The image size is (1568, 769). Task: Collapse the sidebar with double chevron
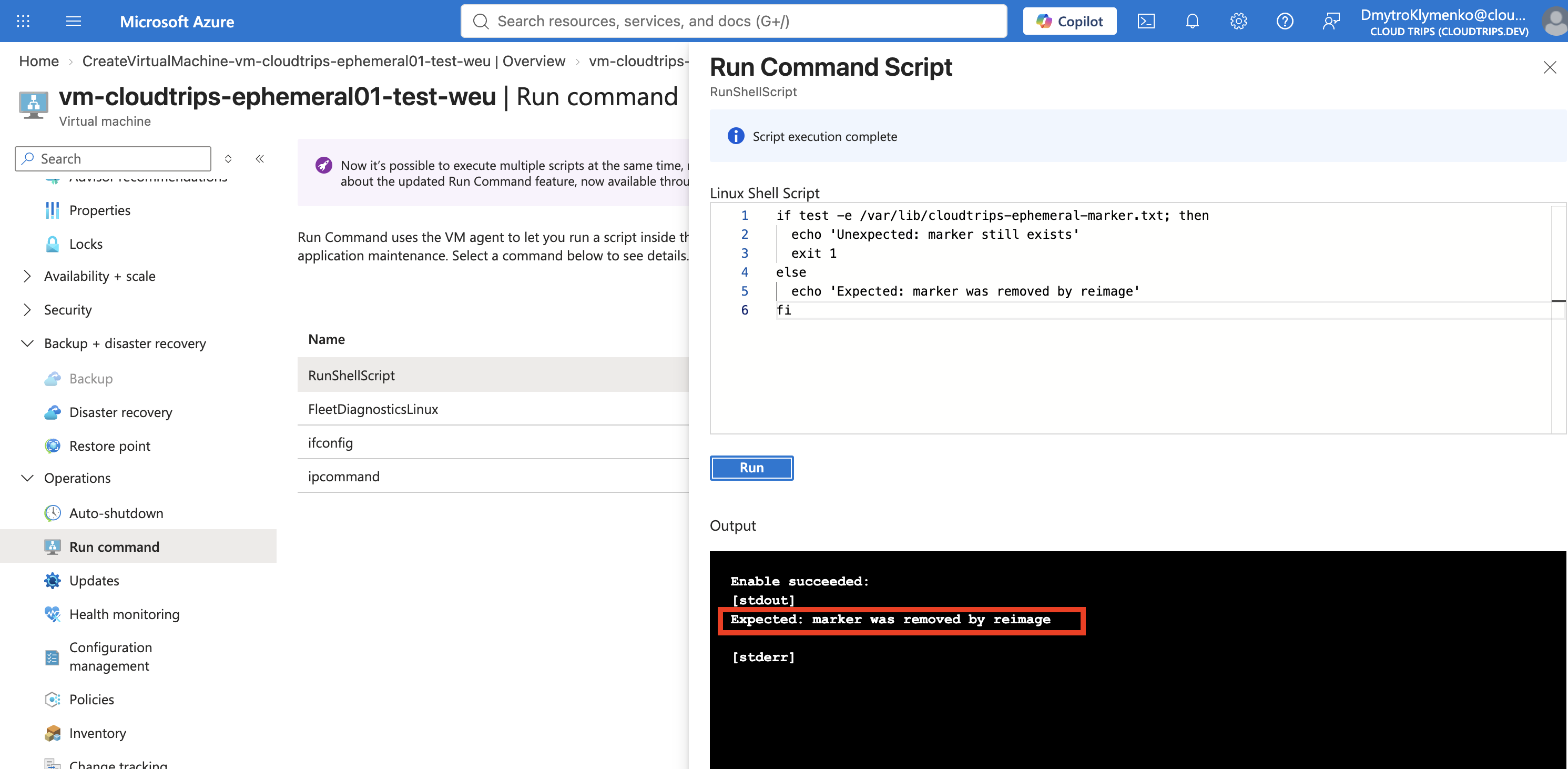260,159
